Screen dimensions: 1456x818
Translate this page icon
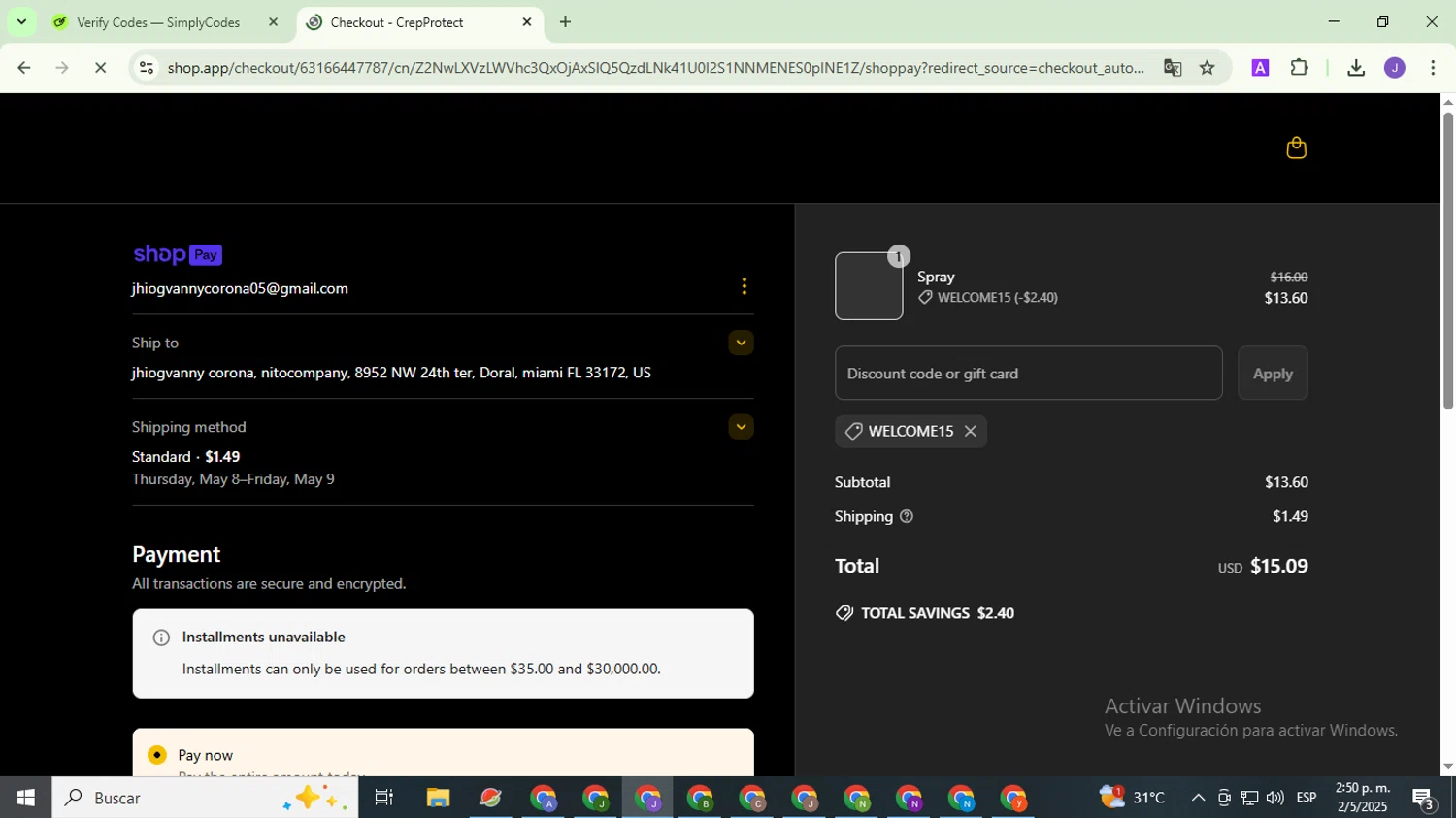(1173, 68)
